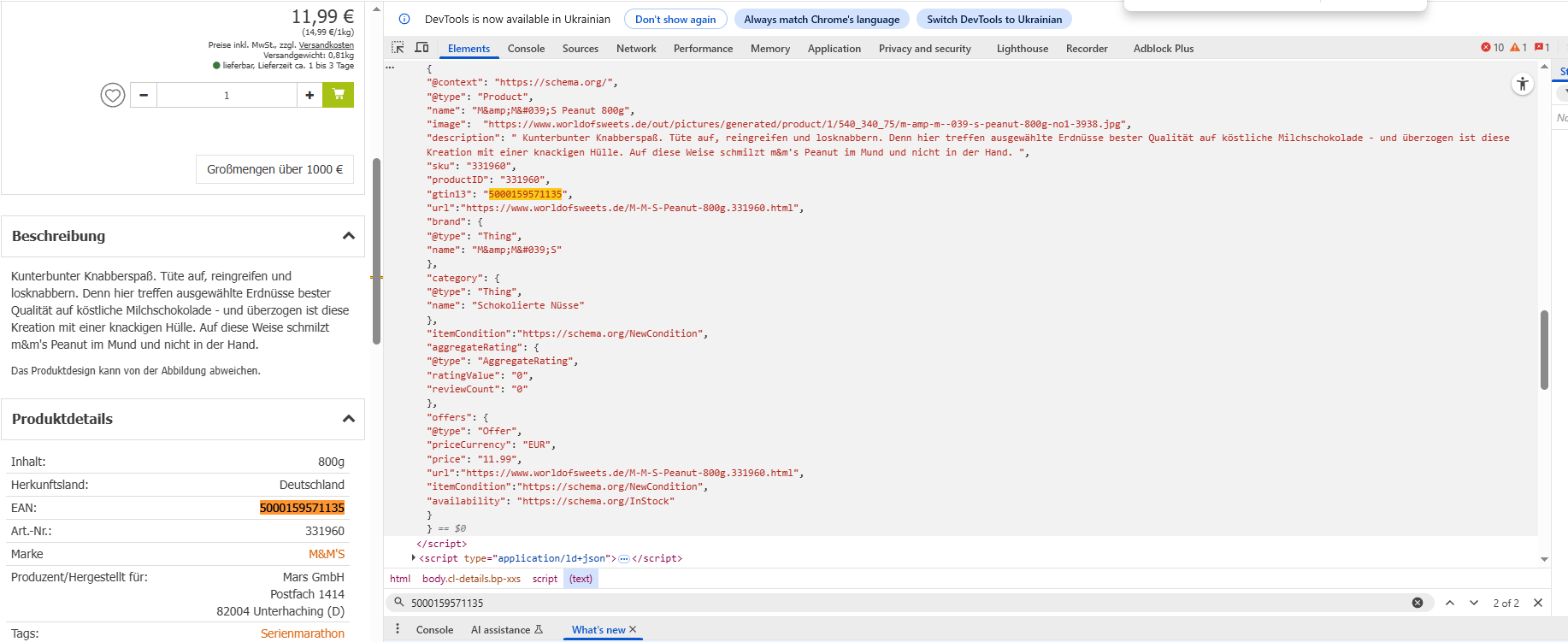Click Always match Chrome's language
Viewport: 1568px width, 642px height.
point(822,19)
